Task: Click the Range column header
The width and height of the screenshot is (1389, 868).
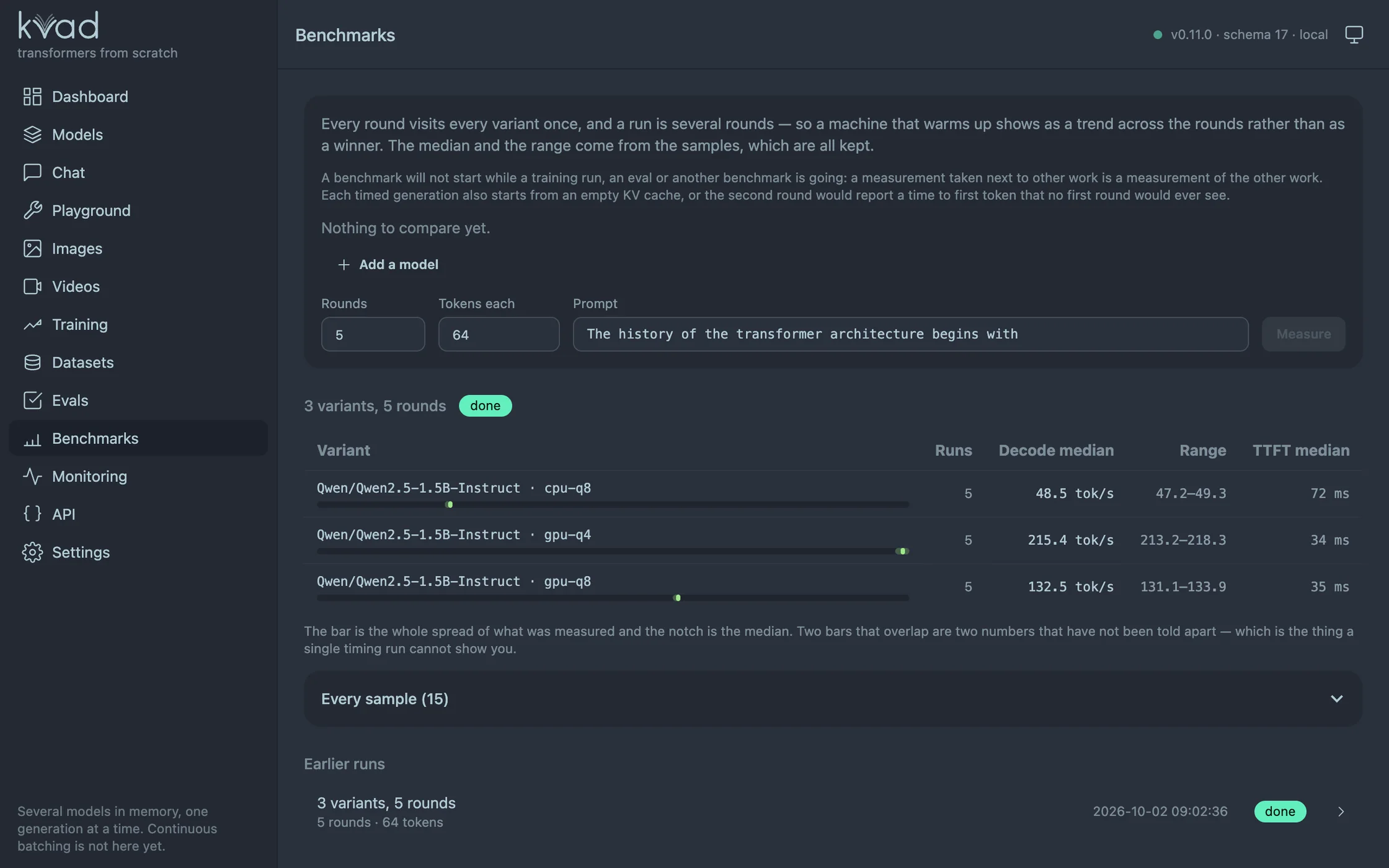Action: pos(1202,450)
